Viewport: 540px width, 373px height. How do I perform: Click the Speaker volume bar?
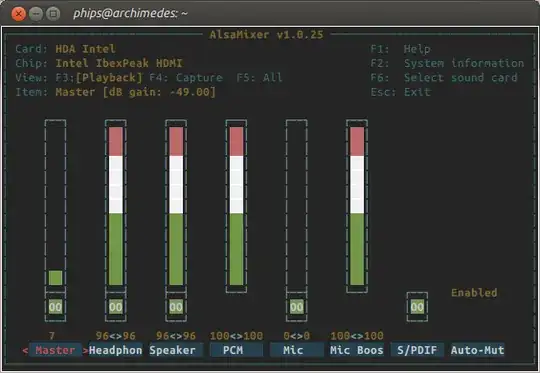coord(176,206)
